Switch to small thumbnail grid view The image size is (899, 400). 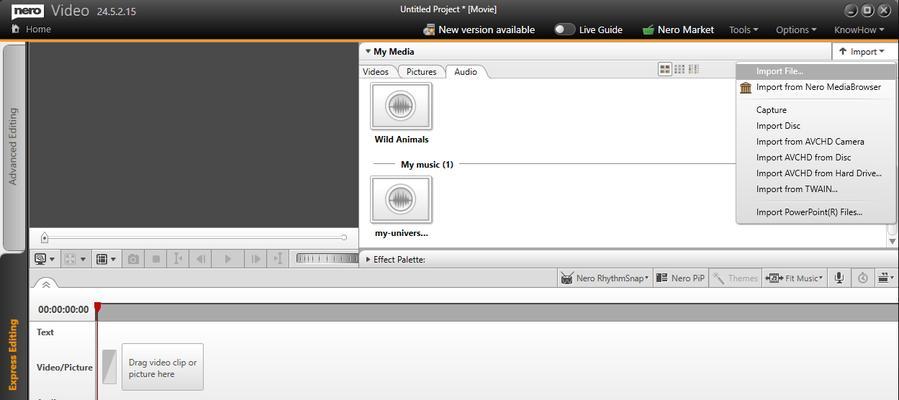click(x=679, y=69)
